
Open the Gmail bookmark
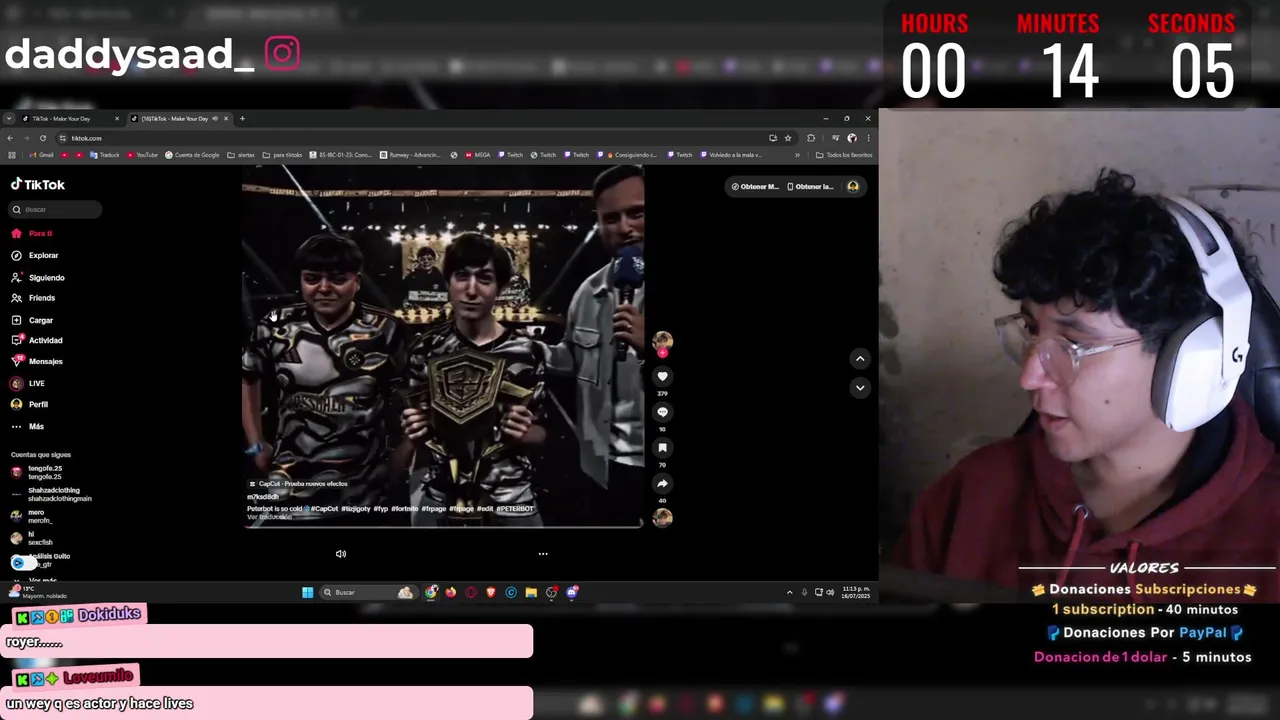tap(42, 155)
